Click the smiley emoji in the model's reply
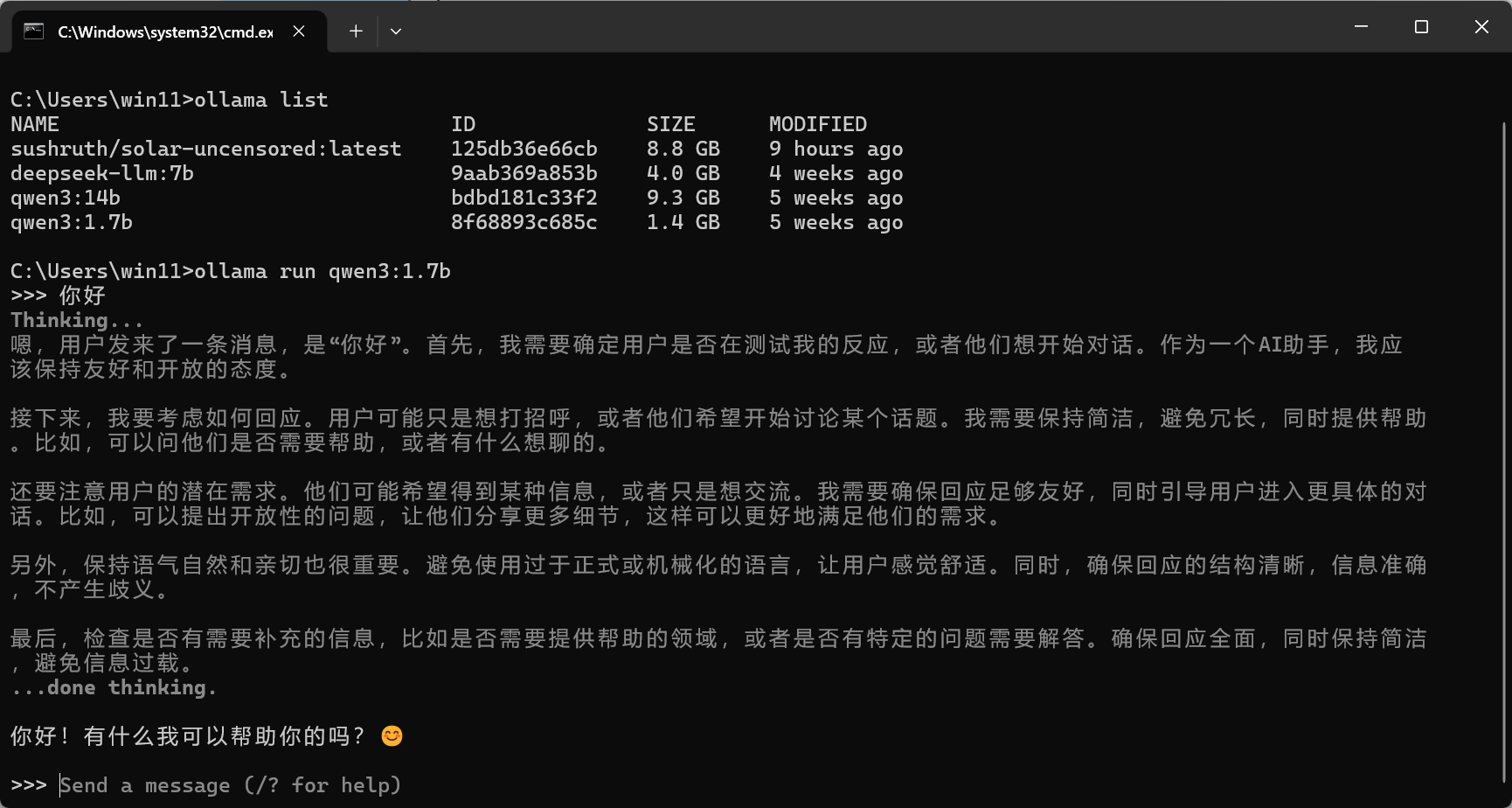The width and height of the screenshot is (1512, 808). [x=392, y=735]
